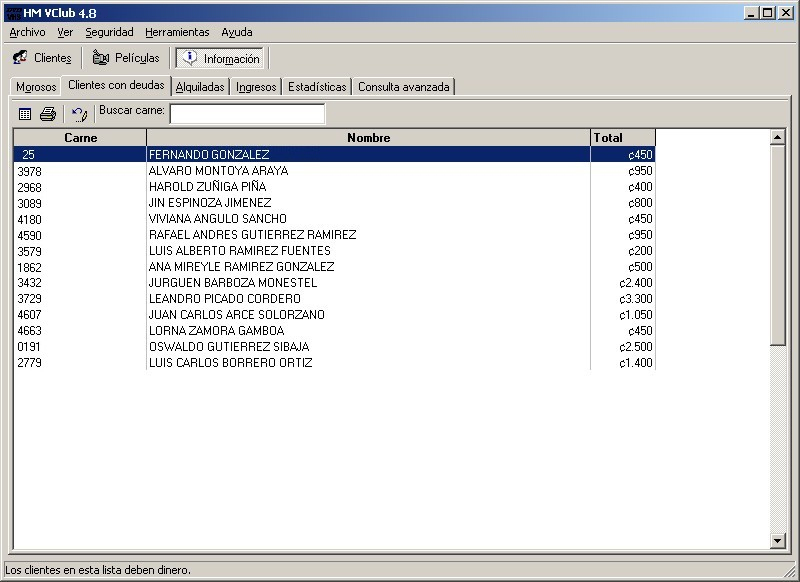This screenshot has height=582, width=800.
Task: Click carne number 4590
Action: (x=29, y=236)
